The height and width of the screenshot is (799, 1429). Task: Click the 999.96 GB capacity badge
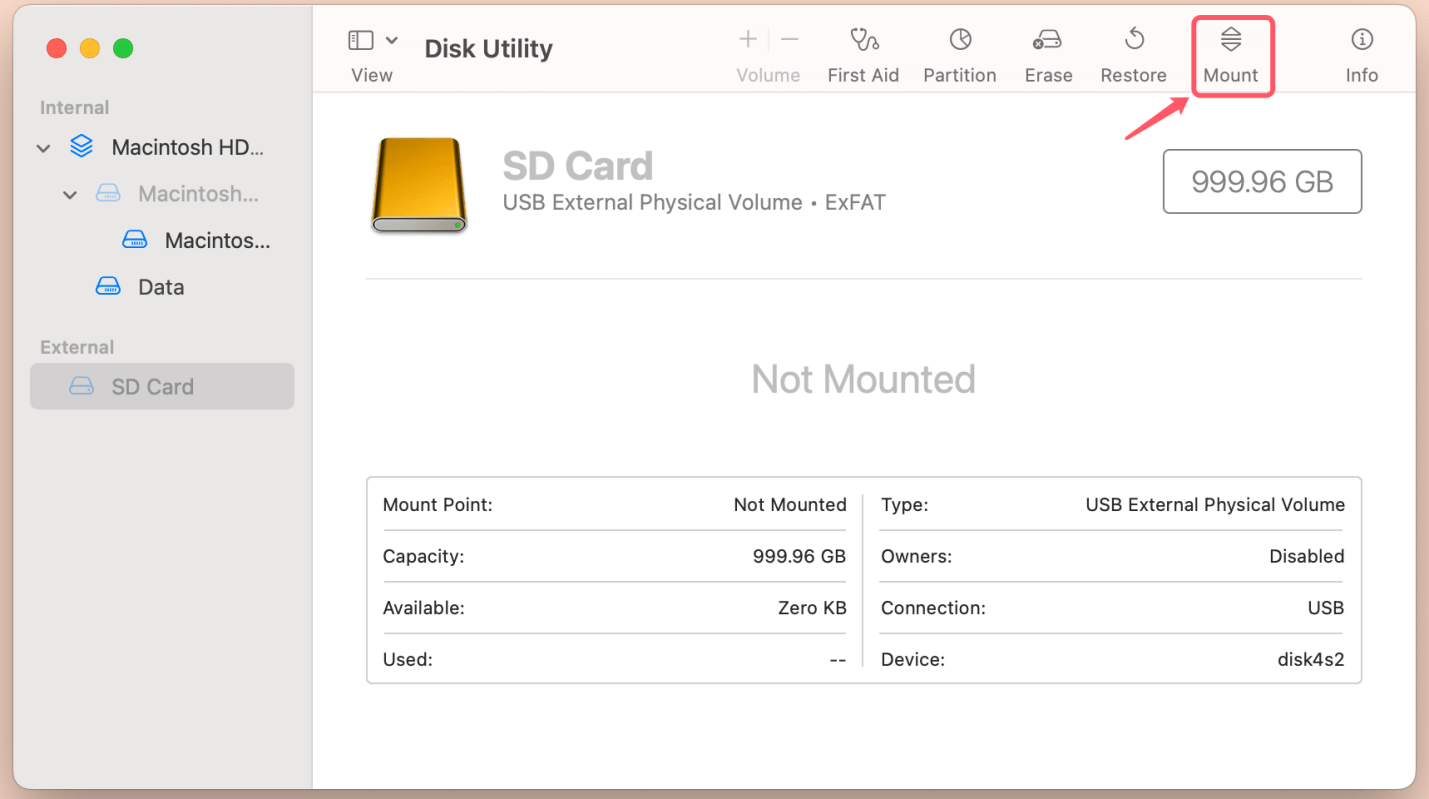[x=1261, y=181]
